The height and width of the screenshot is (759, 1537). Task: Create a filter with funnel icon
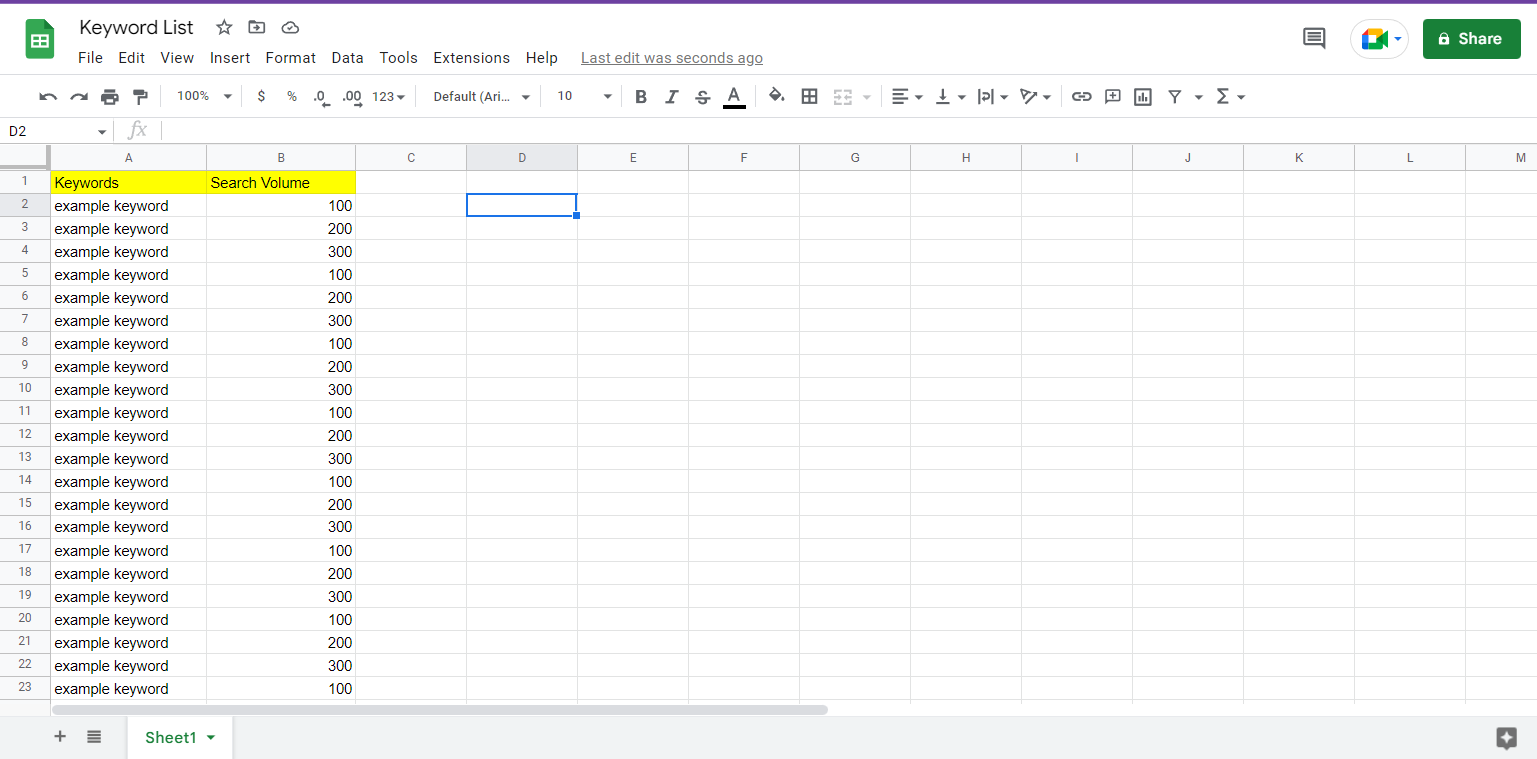[1175, 97]
